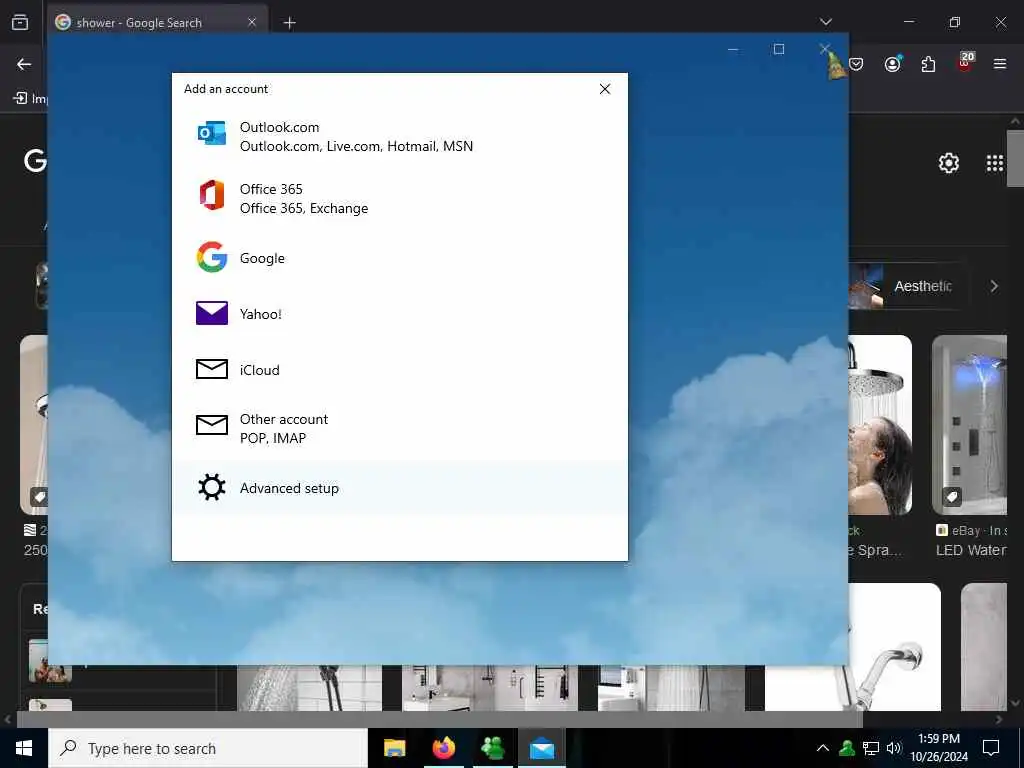The width and height of the screenshot is (1024, 768).
Task: Select the Outlook.com account option
Action: point(400,136)
